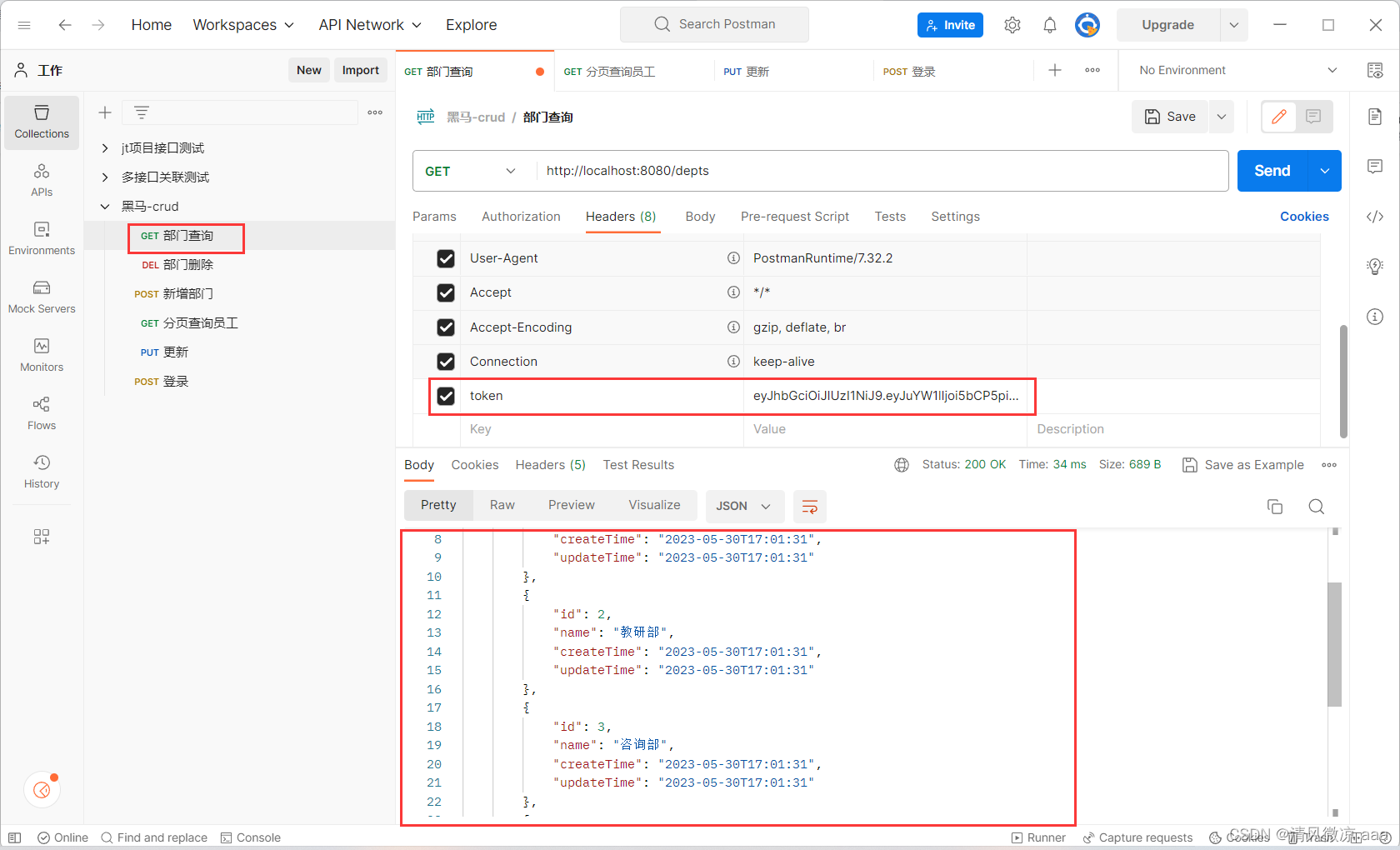Viewport: 1400px width, 850px height.
Task: Expand the jt项目接口测试 collection
Action: click(x=105, y=148)
